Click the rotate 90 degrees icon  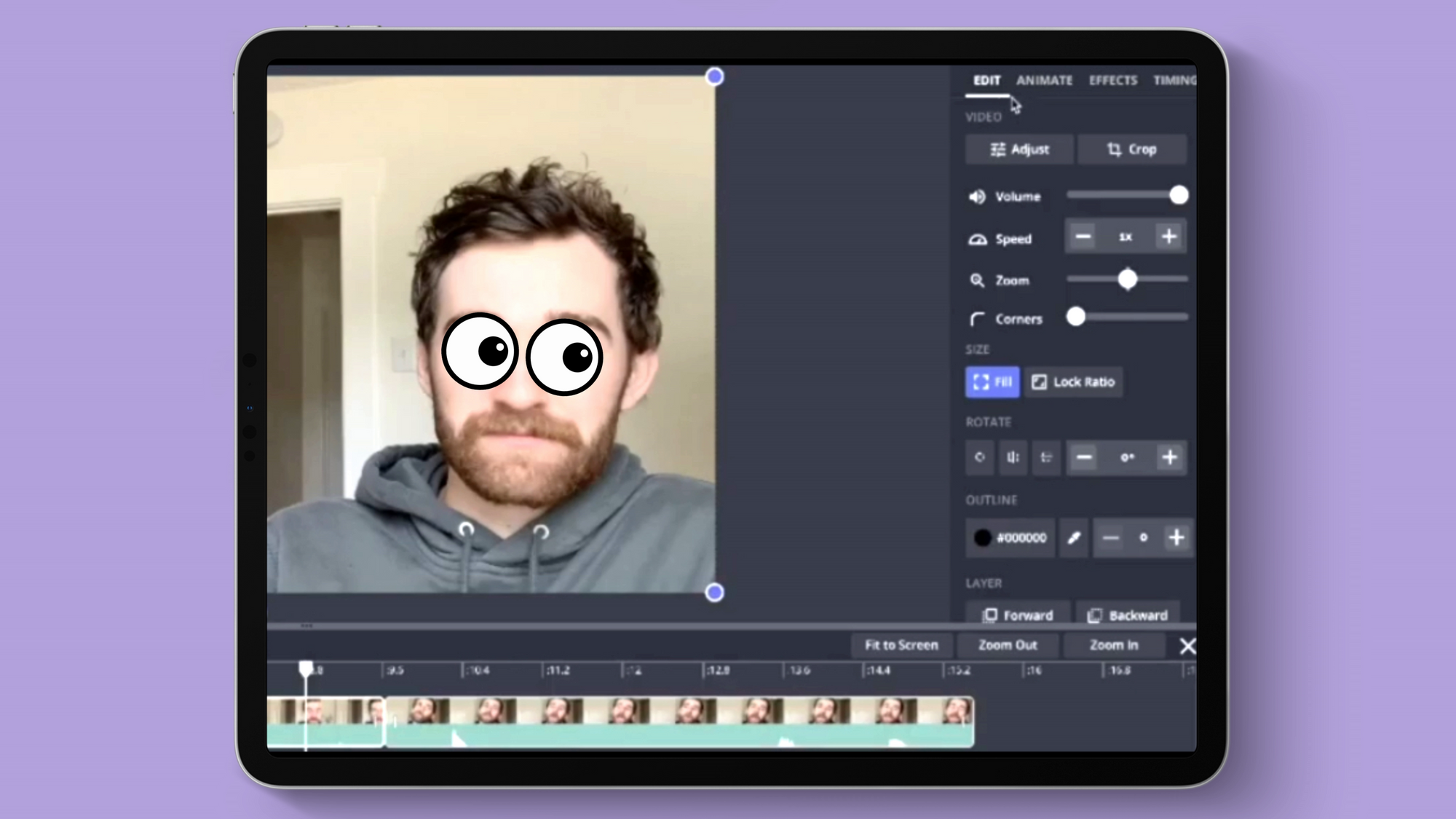coord(980,457)
